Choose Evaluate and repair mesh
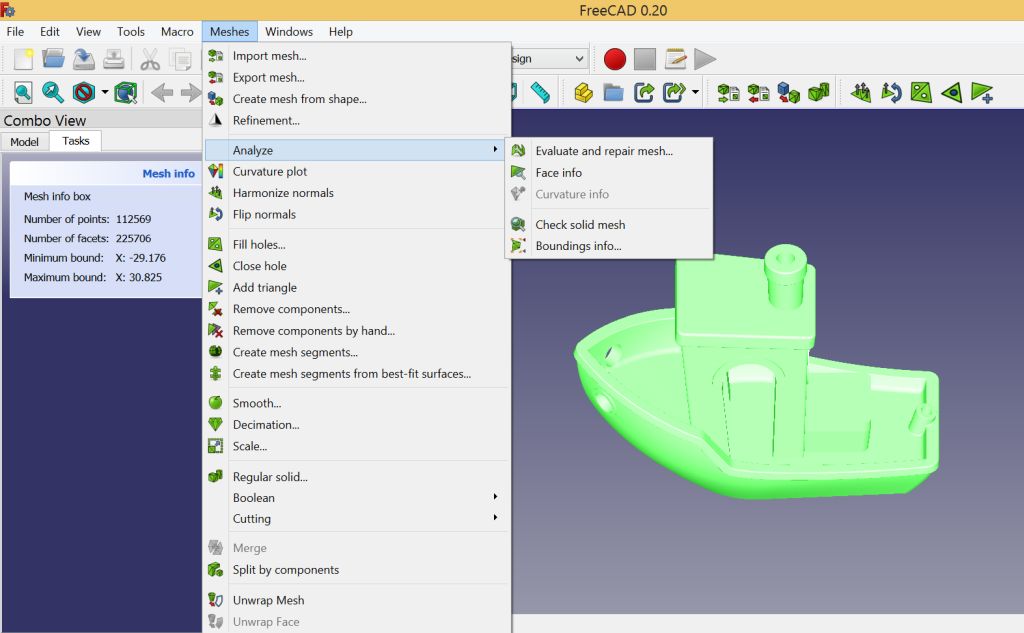Screen dimensions: 1024x633 604,151
